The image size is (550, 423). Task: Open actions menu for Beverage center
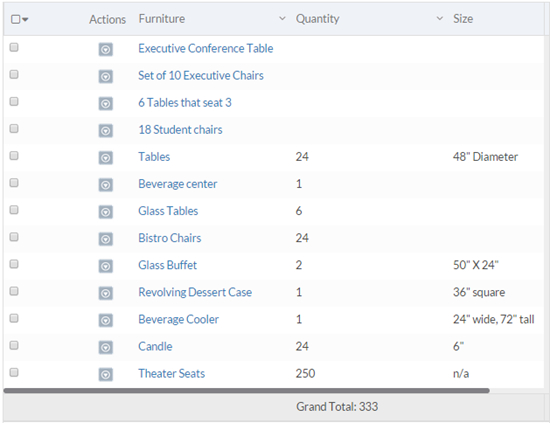click(x=106, y=185)
